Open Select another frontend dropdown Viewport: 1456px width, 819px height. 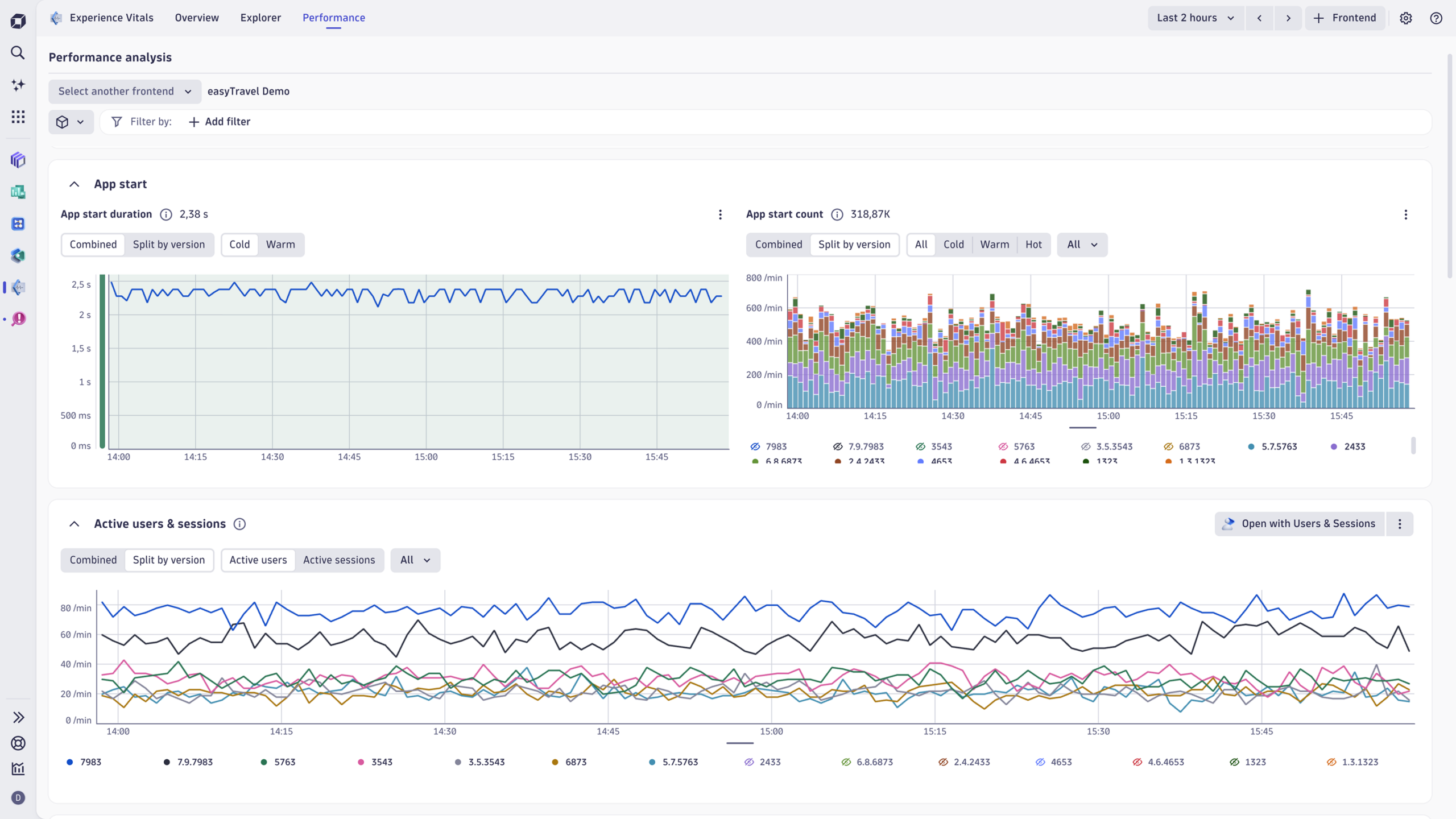(125, 92)
